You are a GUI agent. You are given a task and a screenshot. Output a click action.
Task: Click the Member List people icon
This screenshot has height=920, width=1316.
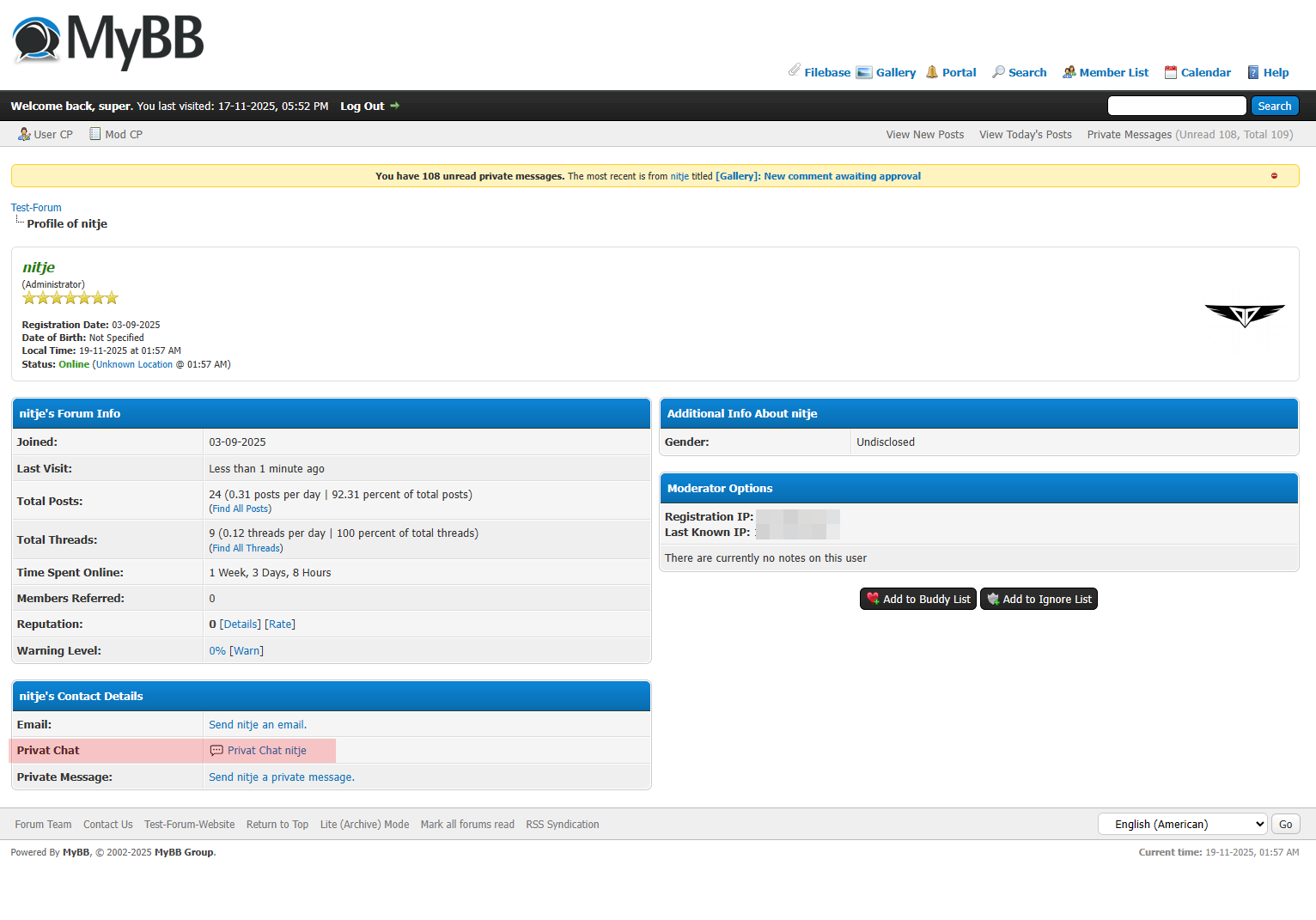point(1069,72)
